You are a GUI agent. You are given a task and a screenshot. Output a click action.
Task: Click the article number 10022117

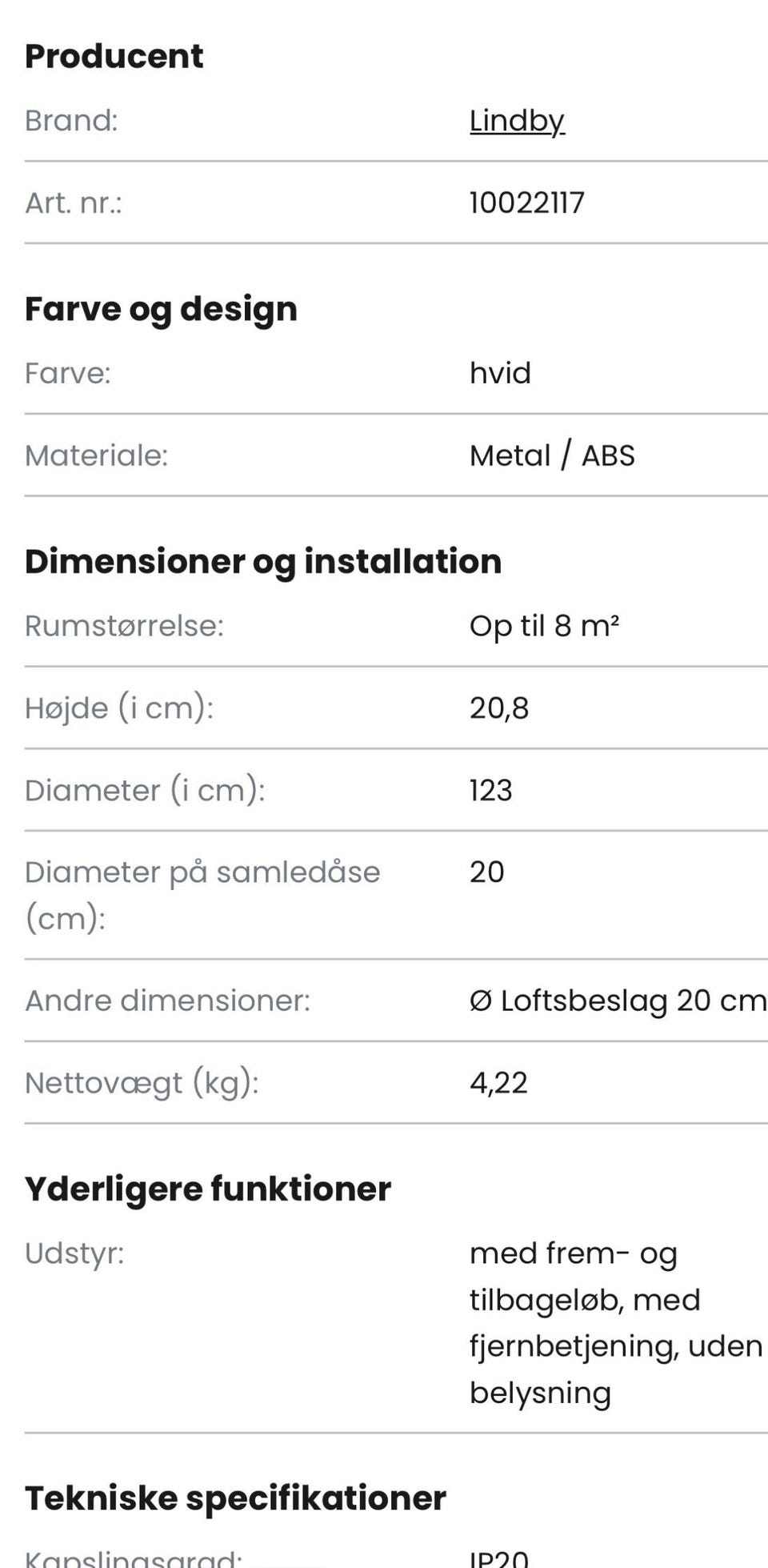coord(526,203)
